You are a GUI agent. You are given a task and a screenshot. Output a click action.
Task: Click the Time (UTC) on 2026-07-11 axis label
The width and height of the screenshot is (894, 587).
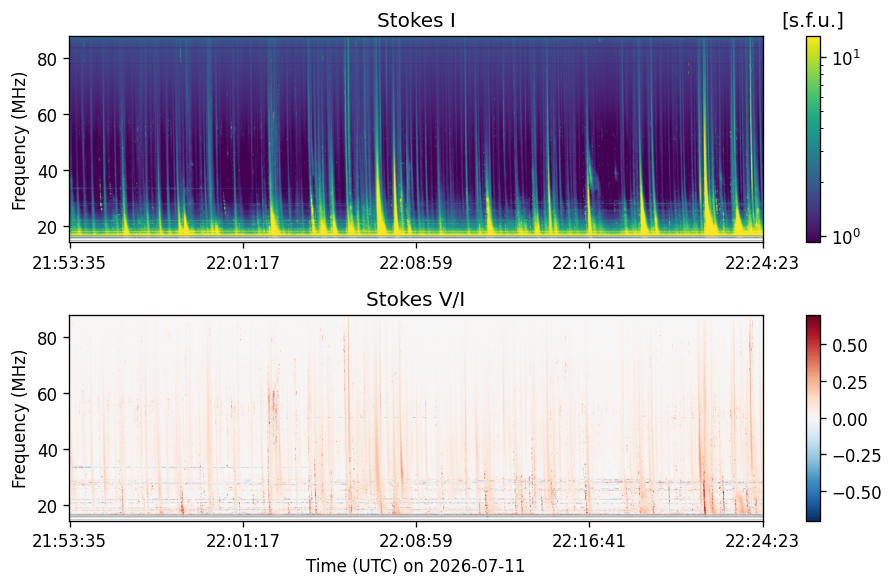416,566
